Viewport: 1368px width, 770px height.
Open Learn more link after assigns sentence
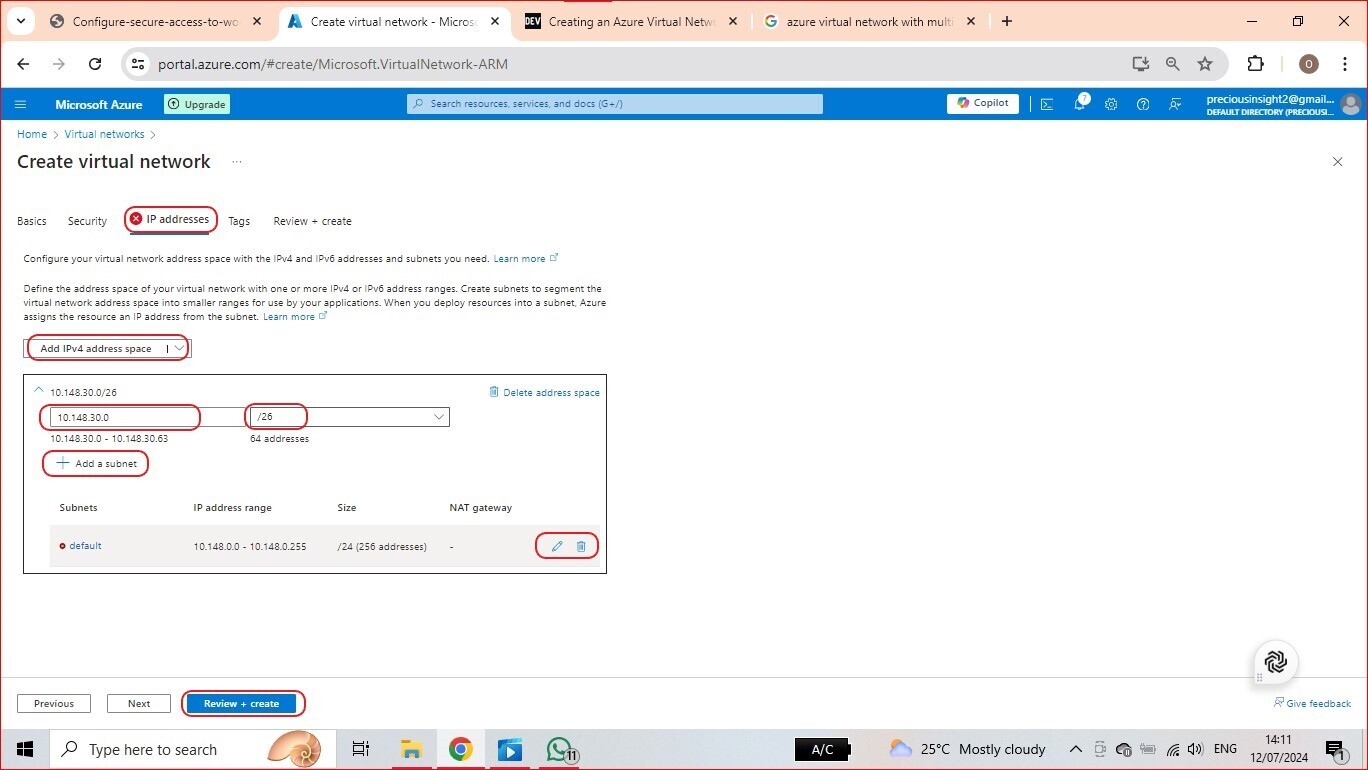click(295, 317)
